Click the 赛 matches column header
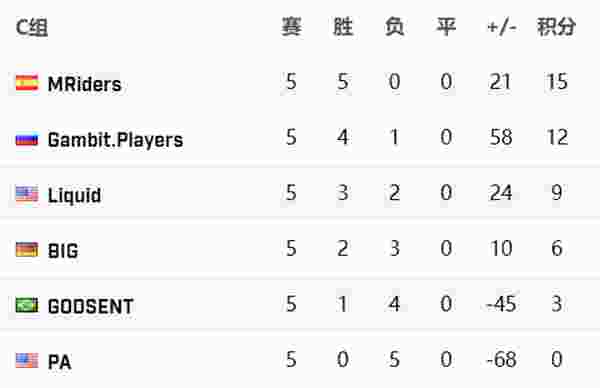The height and width of the screenshot is (388, 600). 292,27
